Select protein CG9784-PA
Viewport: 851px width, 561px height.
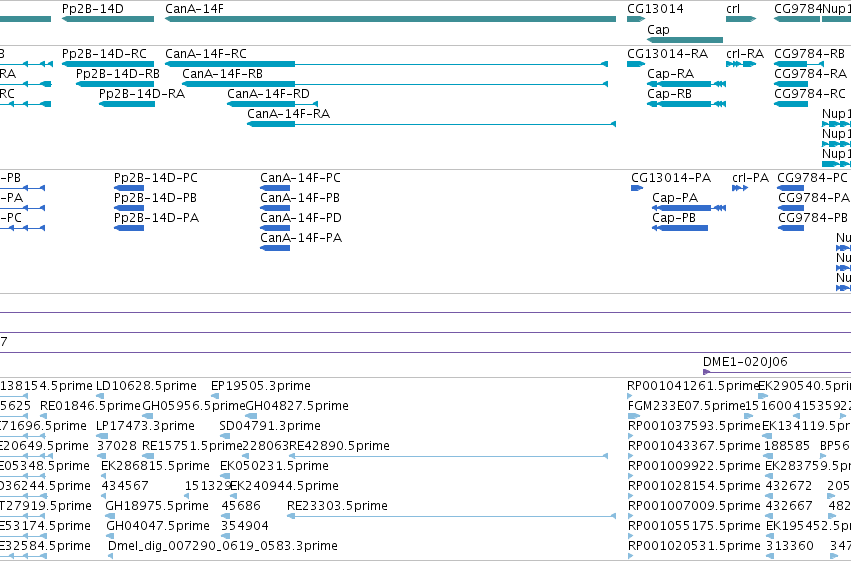tap(791, 208)
